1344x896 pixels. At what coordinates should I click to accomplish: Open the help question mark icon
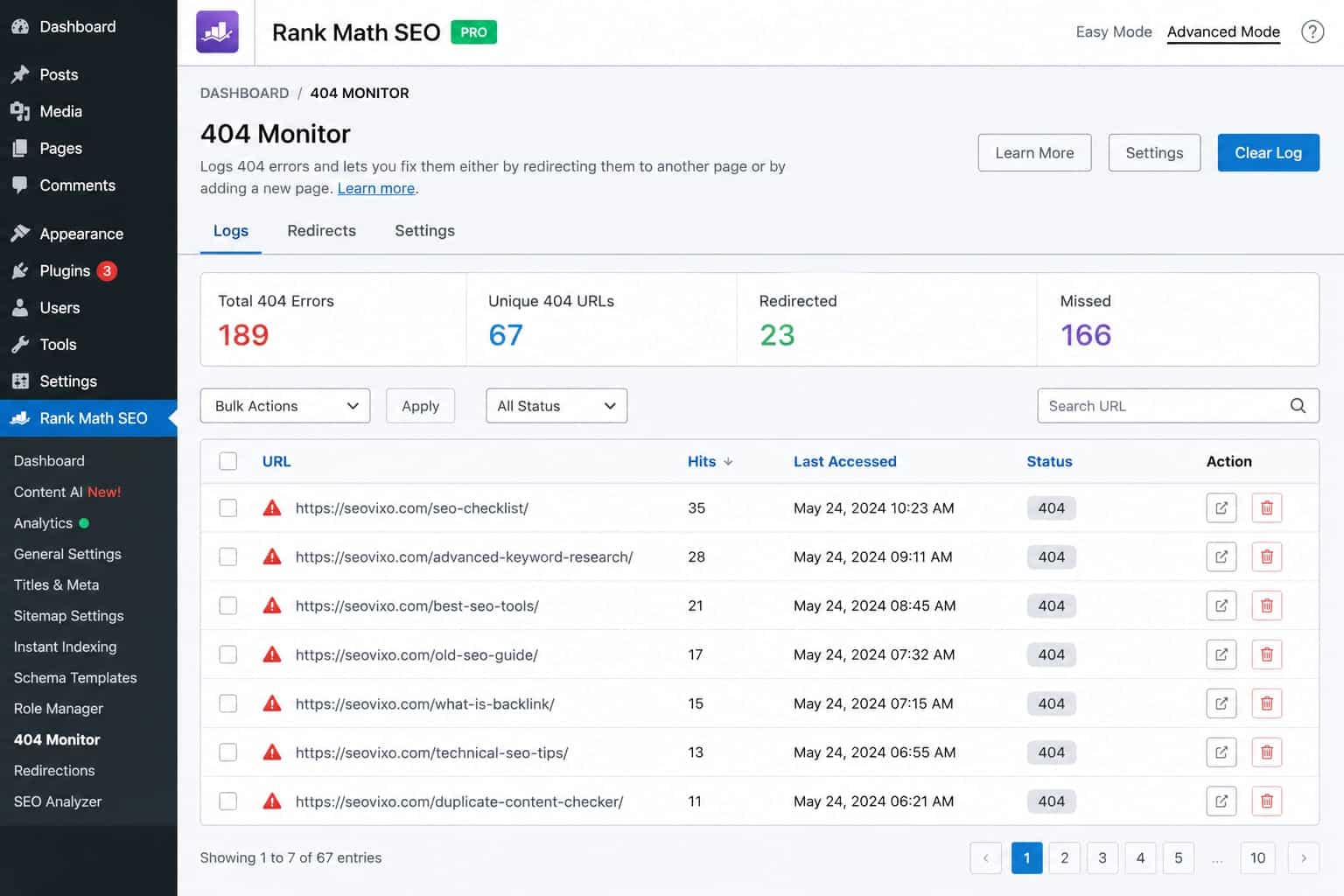[1312, 32]
